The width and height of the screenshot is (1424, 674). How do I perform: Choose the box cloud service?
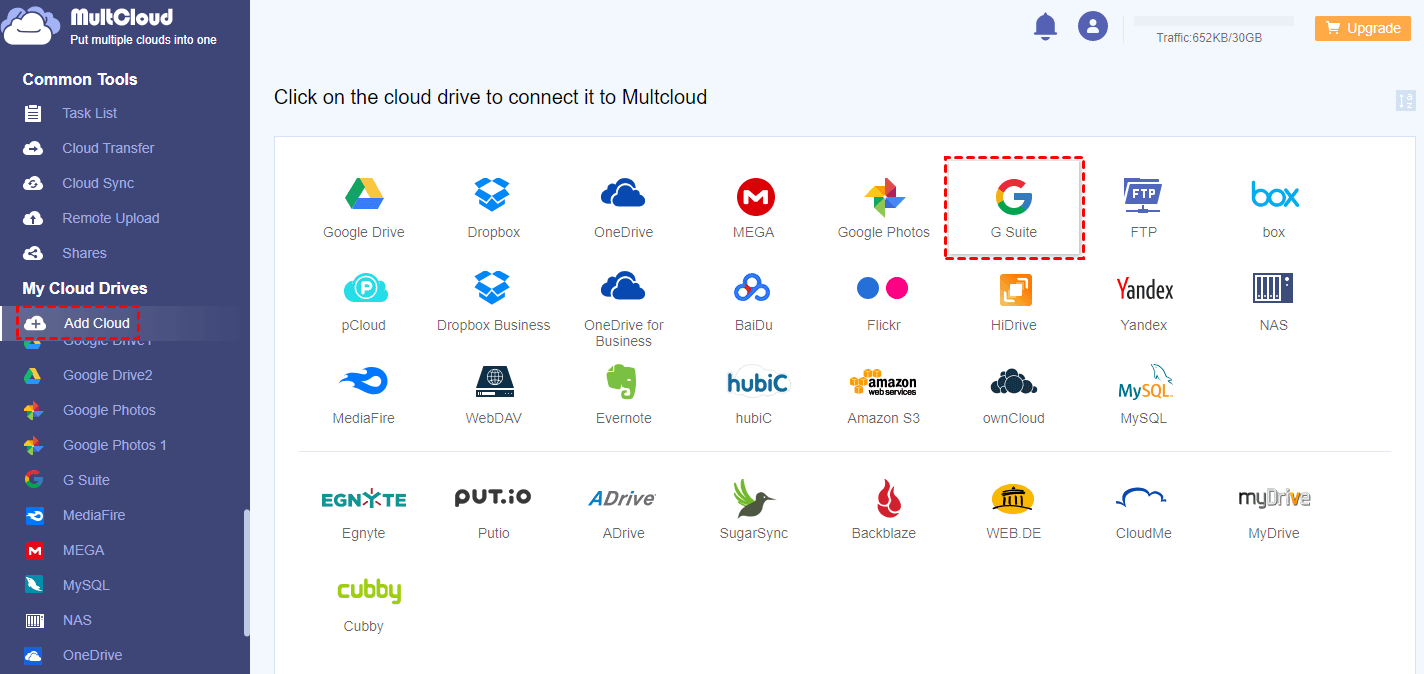point(1274,209)
